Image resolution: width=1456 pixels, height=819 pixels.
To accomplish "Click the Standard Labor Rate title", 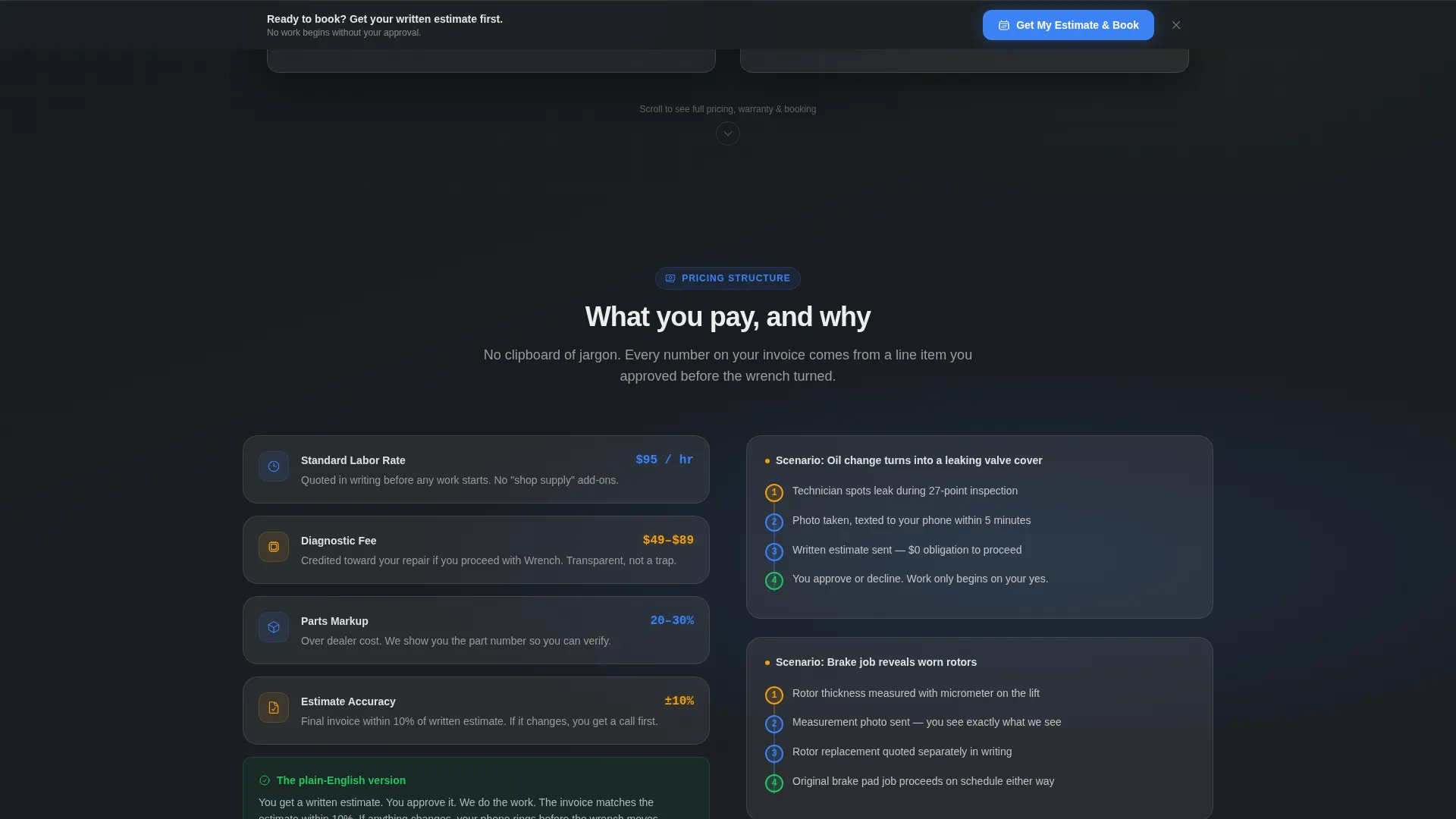I will [353, 460].
